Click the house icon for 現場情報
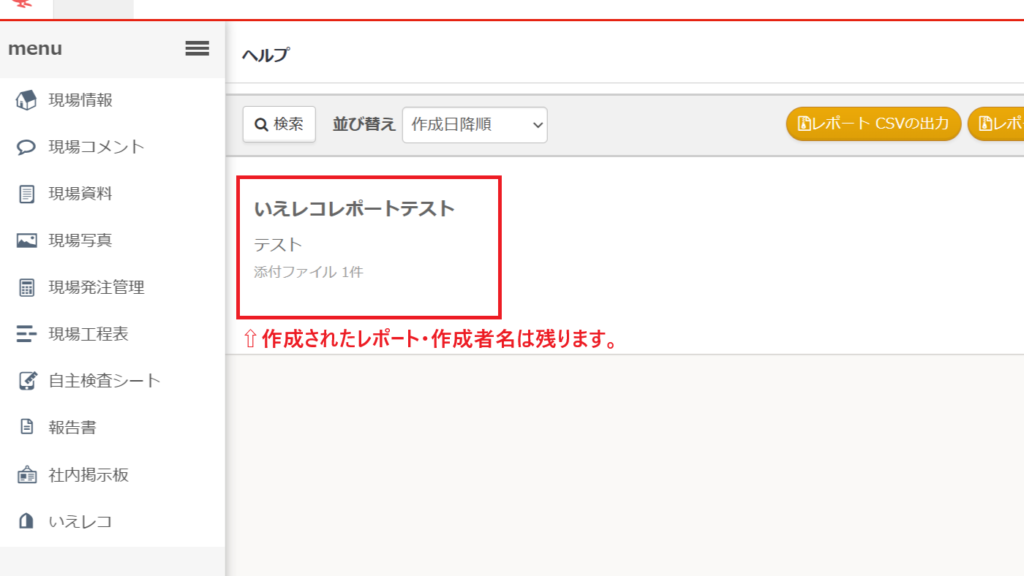This screenshot has height=576, width=1024. [x=27, y=100]
